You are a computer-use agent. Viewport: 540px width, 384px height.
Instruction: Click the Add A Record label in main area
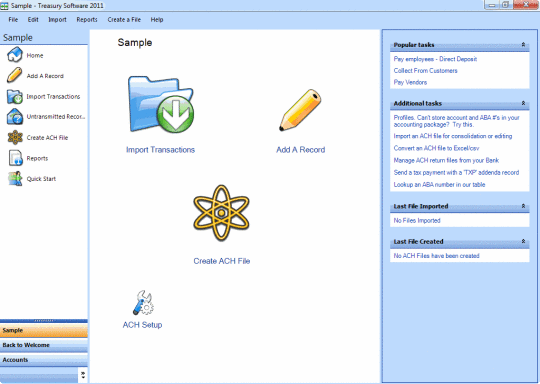[x=301, y=150]
